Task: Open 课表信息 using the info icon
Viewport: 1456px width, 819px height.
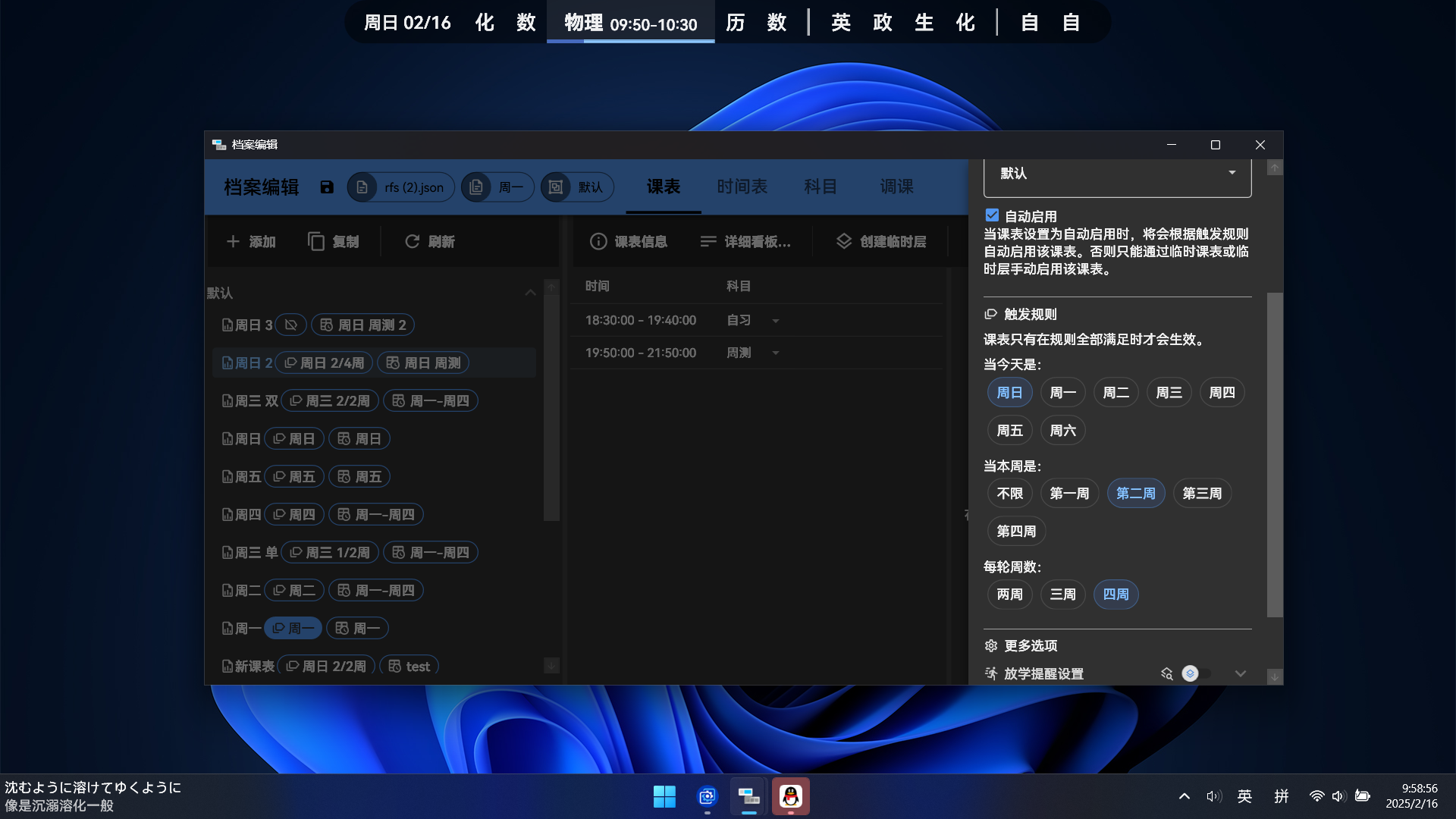Action: click(598, 241)
